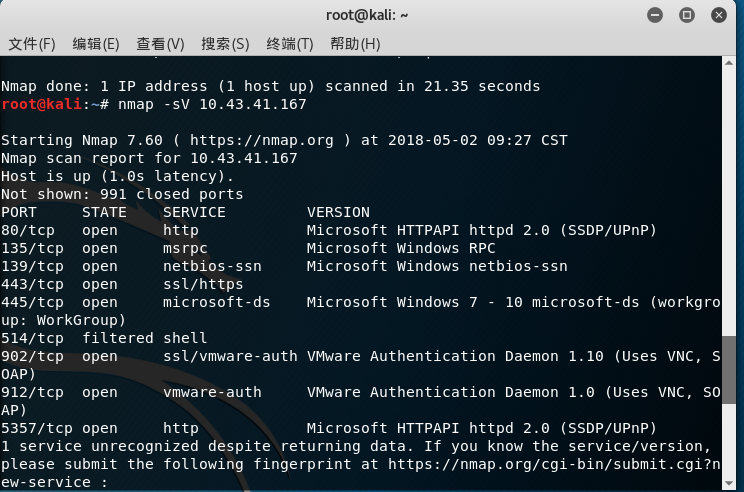Click the nmap.org/cgi-bin/submit.cgi fingerprint link
Viewport: 744px width, 492px height.
click(554, 464)
